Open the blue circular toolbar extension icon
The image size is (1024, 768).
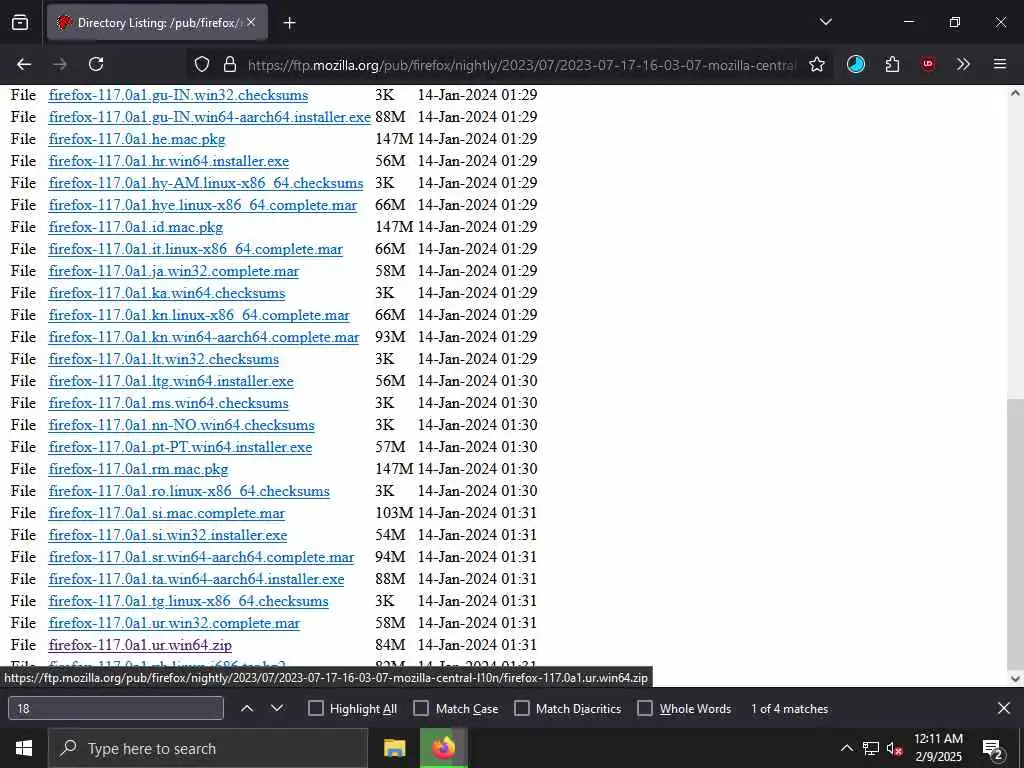856,64
